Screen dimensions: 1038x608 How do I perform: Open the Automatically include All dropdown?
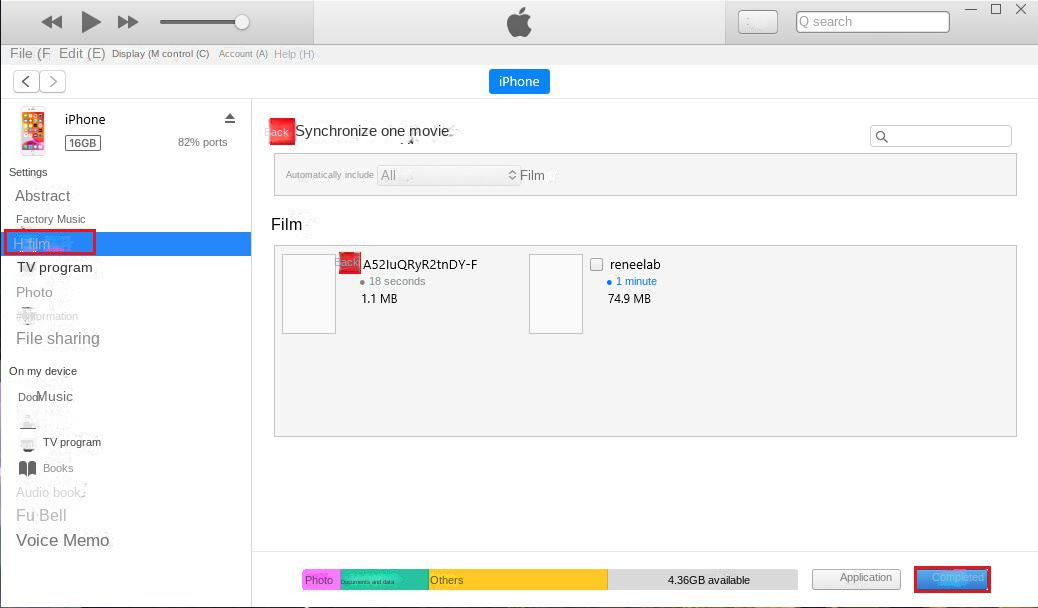[x=448, y=175]
